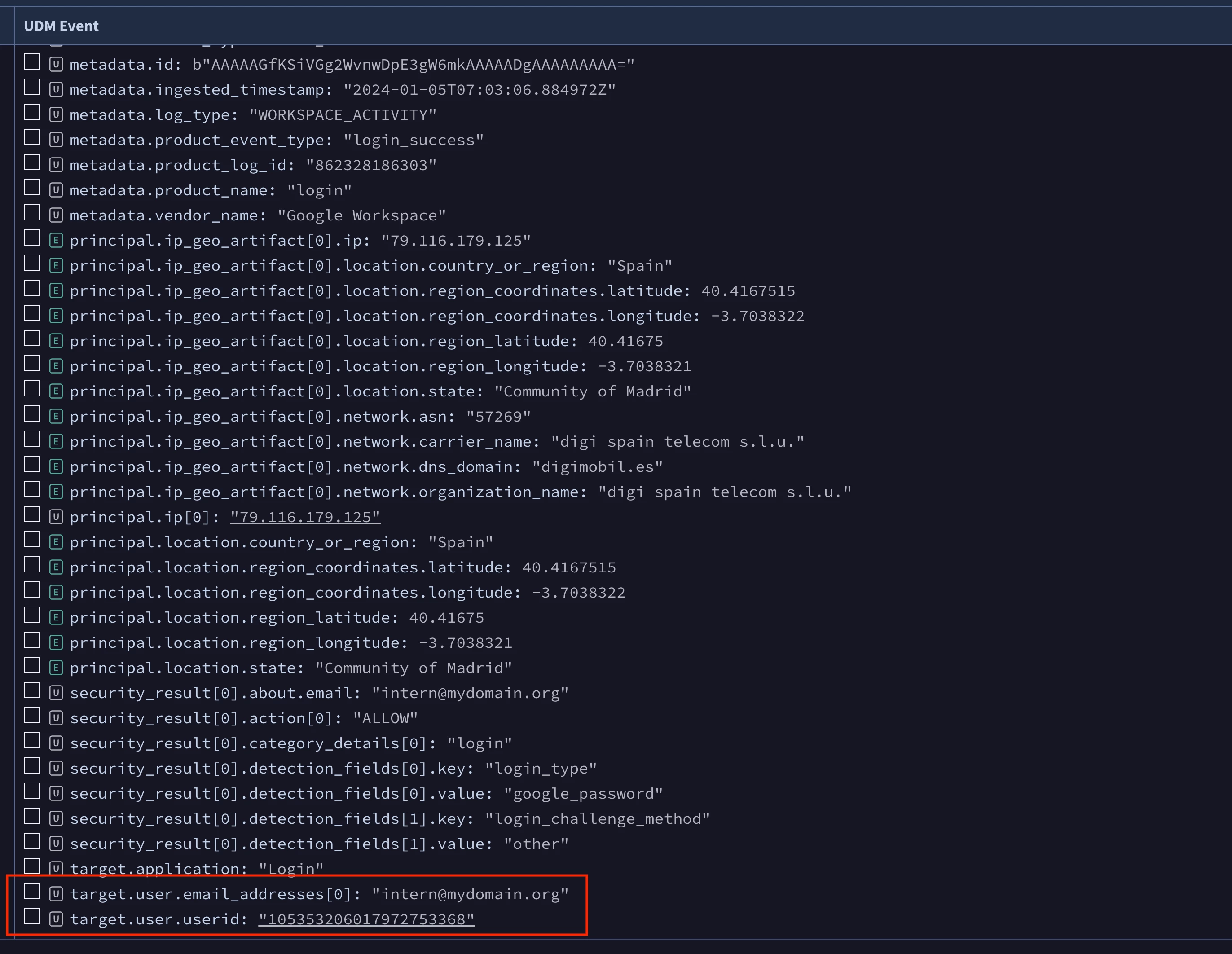1232x954 pixels.
Task: Check the network.asn row checkbox
Action: [x=31, y=414]
